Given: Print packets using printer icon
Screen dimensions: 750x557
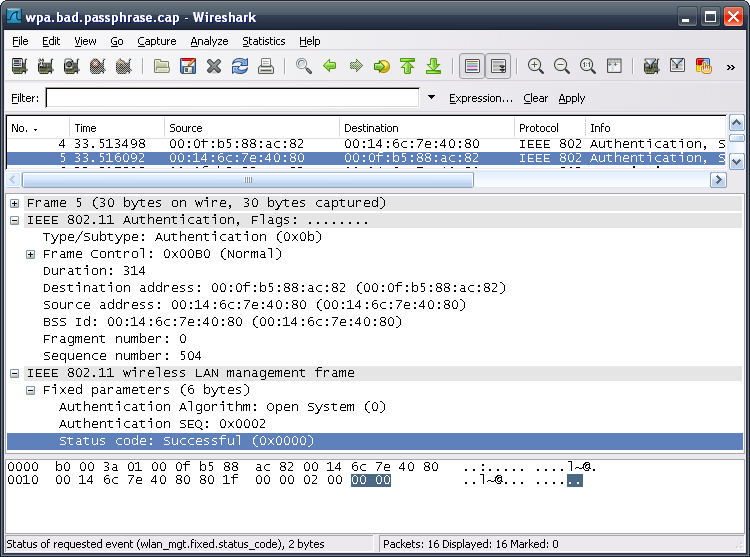Looking at the screenshot, I should pyautogui.click(x=266, y=66).
